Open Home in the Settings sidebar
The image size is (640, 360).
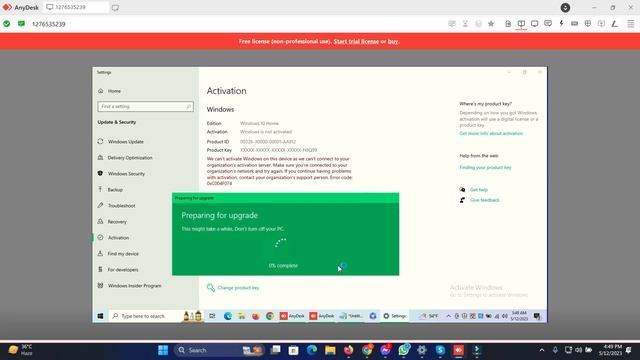109,91
